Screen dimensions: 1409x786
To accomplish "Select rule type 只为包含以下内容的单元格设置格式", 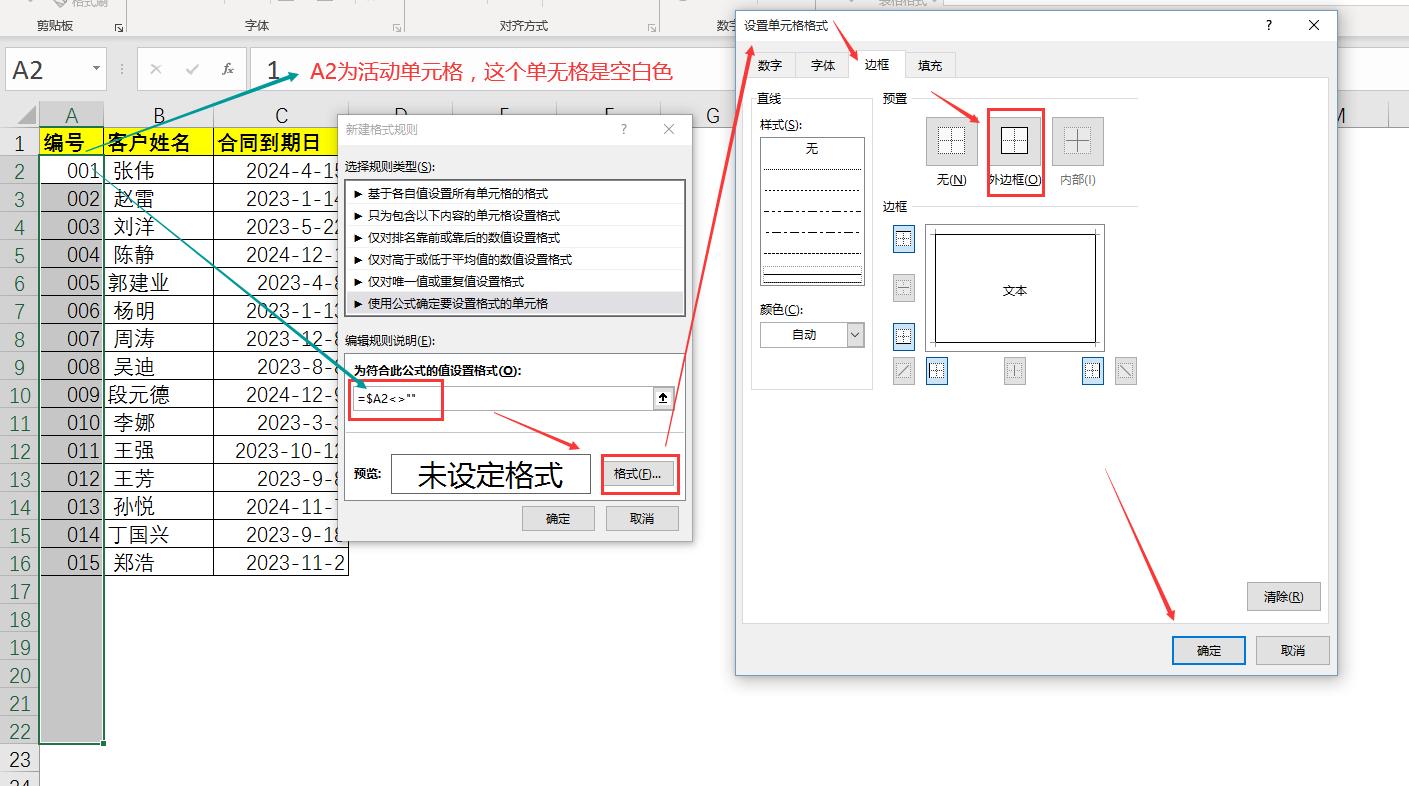I will tap(515, 215).
